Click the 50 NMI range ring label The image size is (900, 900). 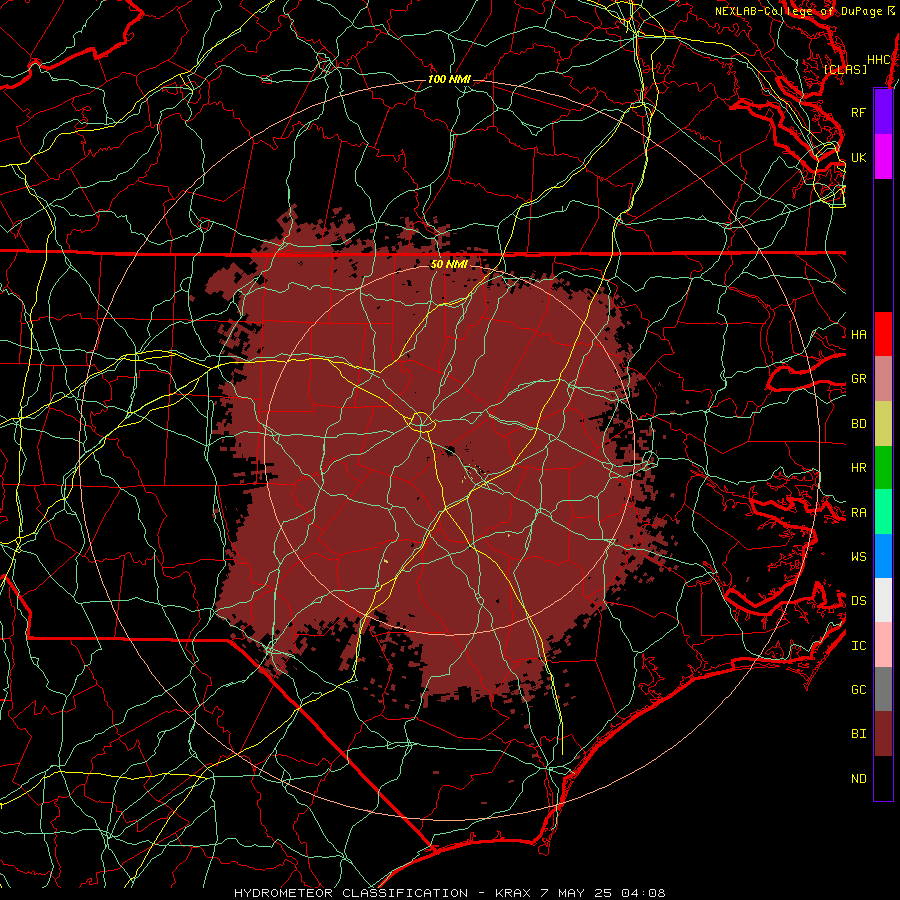click(449, 265)
